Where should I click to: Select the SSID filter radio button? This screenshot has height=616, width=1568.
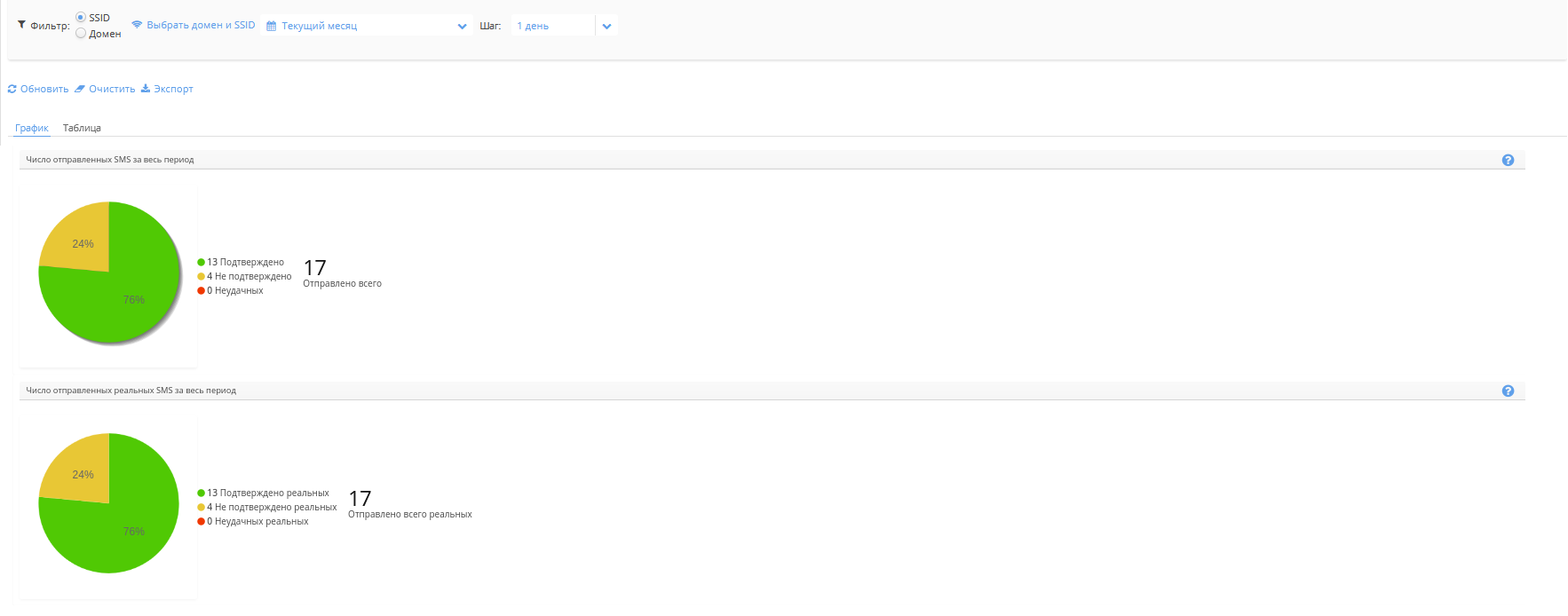pyautogui.click(x=81, y=18)
